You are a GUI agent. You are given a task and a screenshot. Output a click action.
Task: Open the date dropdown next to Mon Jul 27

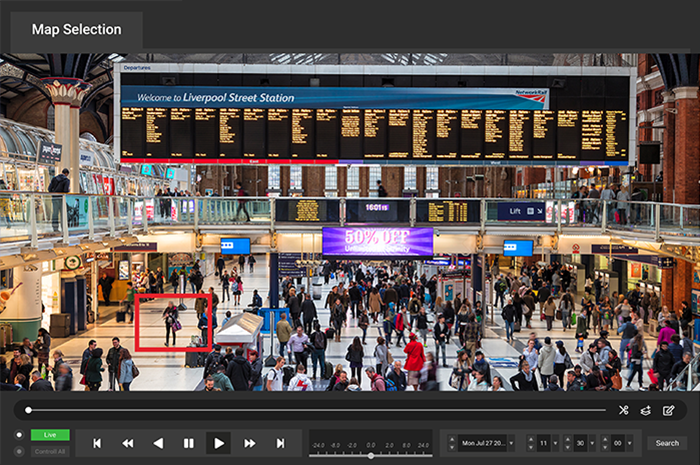pyautogui.click(x=511, y=443)
